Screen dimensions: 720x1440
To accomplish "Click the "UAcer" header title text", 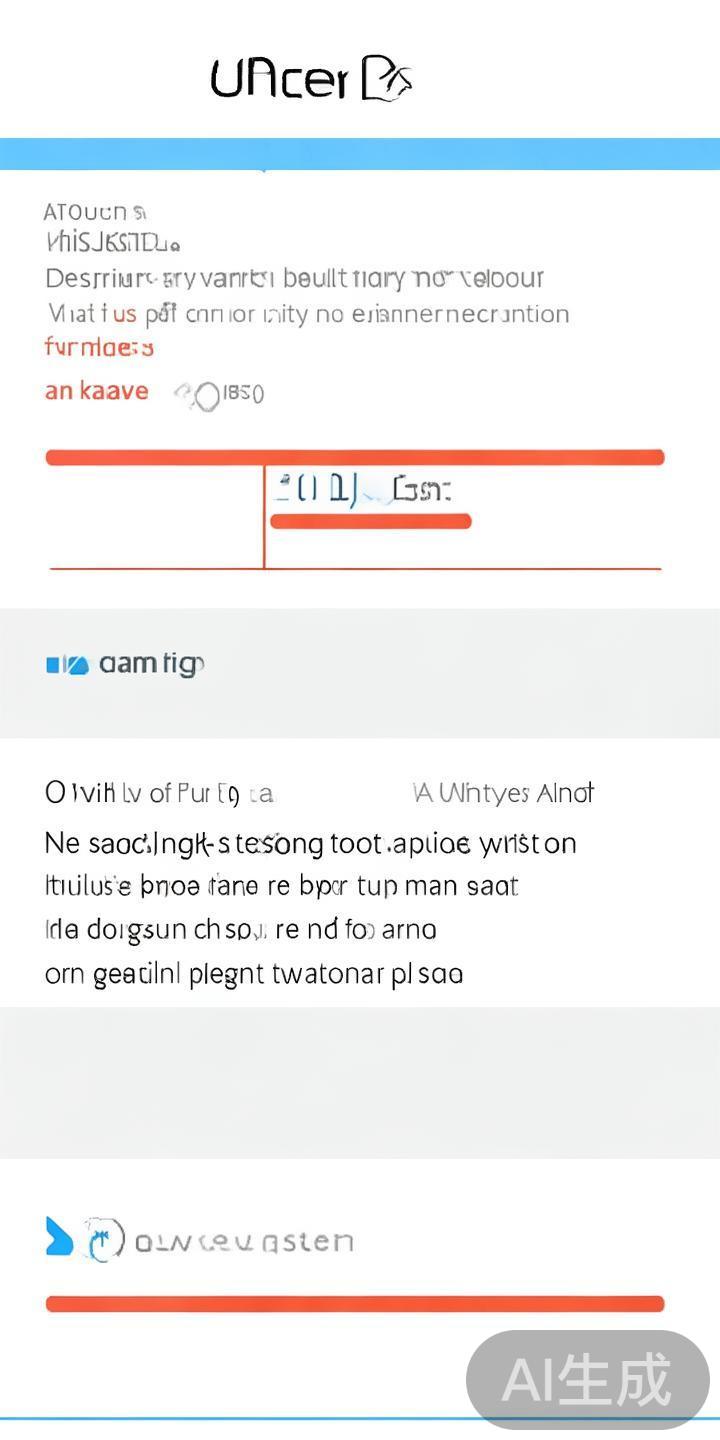I will tap(278, 80).
